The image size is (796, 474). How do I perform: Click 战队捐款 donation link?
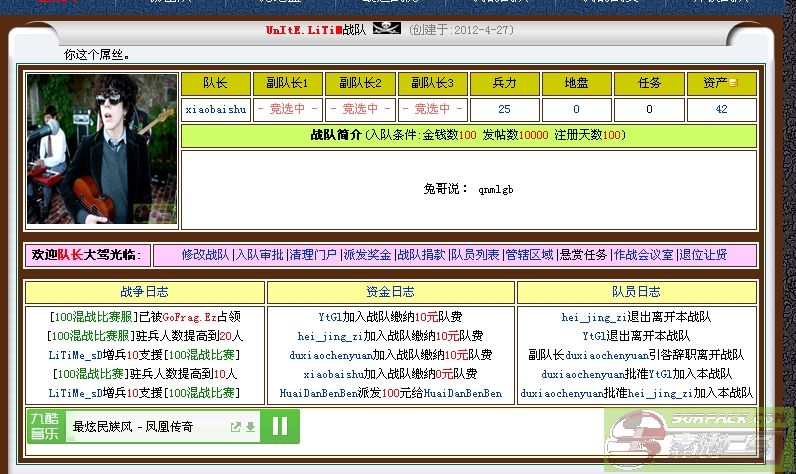click(x=421, y=255)
